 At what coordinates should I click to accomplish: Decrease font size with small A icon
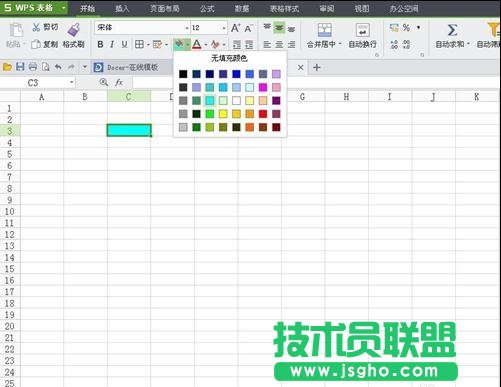coord(248,28)
